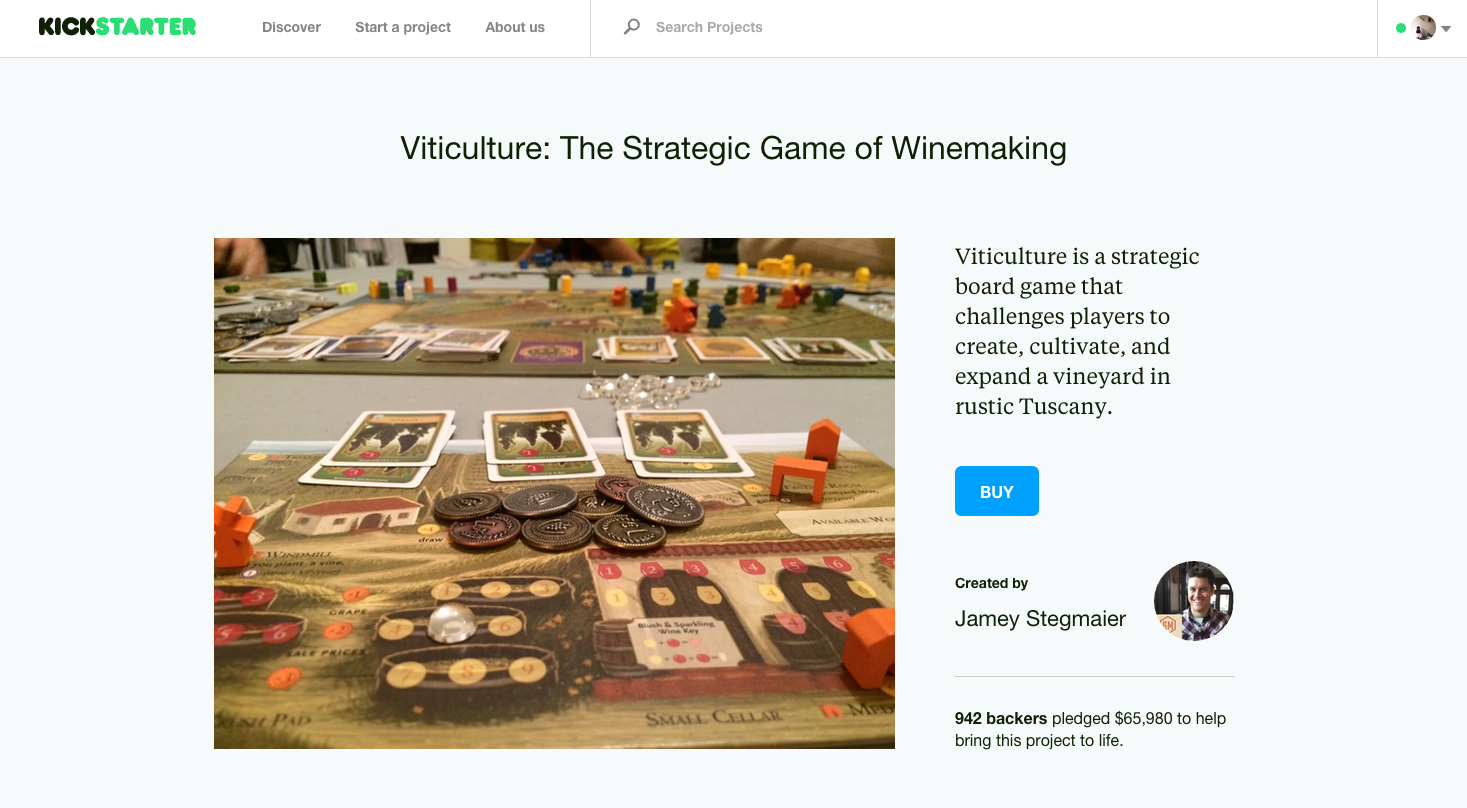Click Jamey Stegmaier's round creator photo
This screenshot has width=1467, height=808.
(1194, 601)
